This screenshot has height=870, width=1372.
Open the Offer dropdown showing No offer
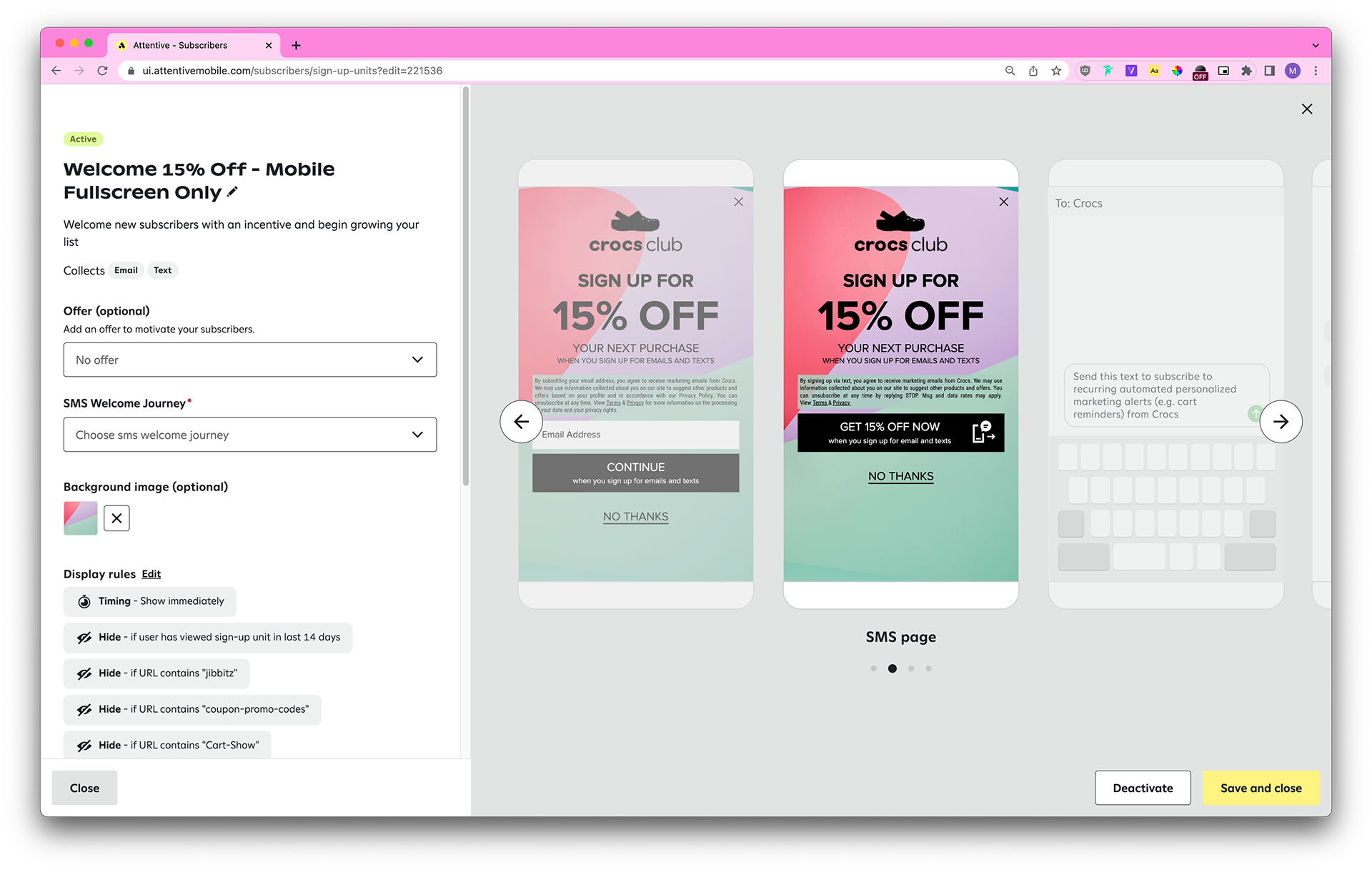[250, 360]
